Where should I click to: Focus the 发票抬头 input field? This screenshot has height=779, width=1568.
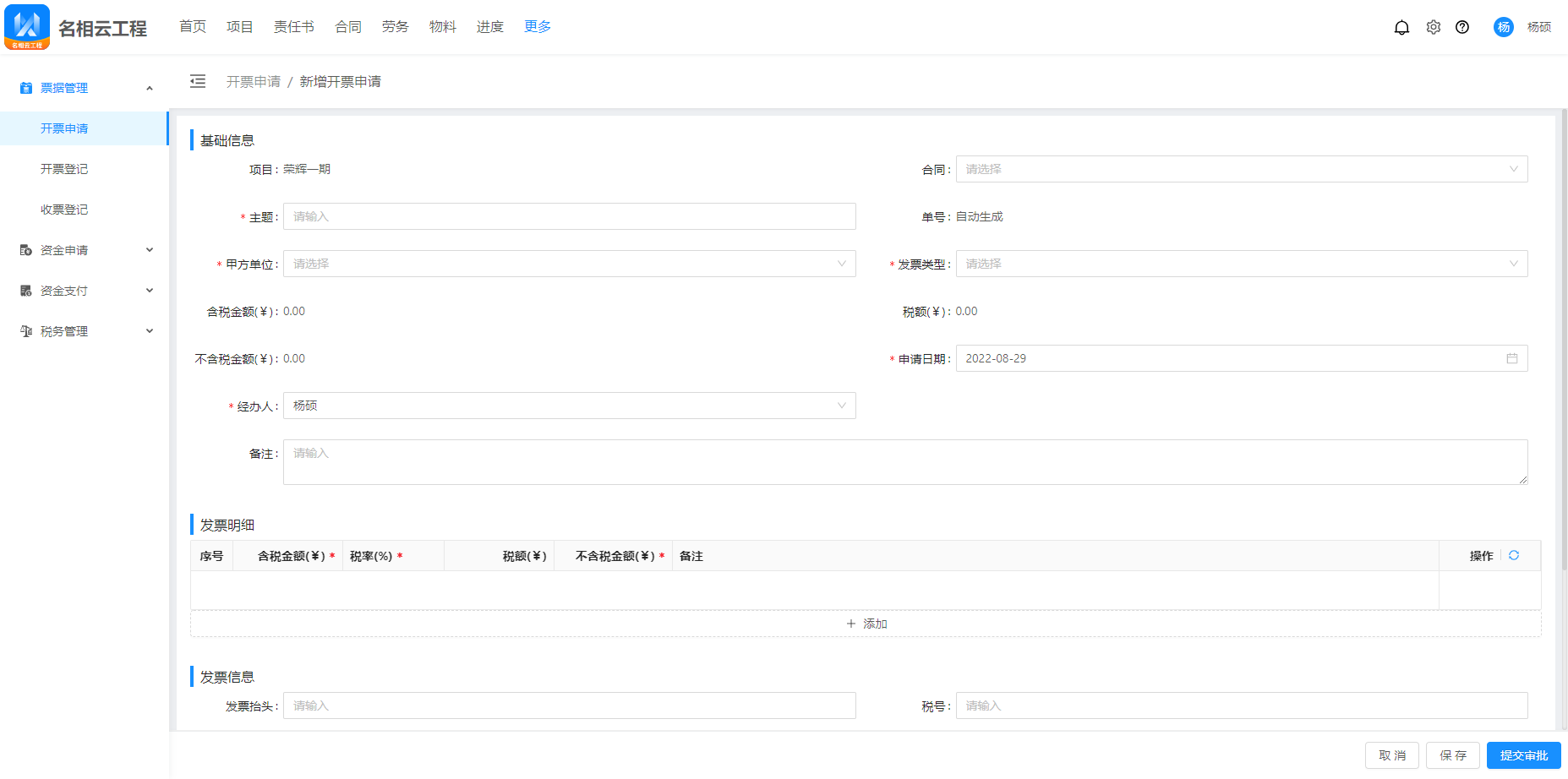coord(570,705)
